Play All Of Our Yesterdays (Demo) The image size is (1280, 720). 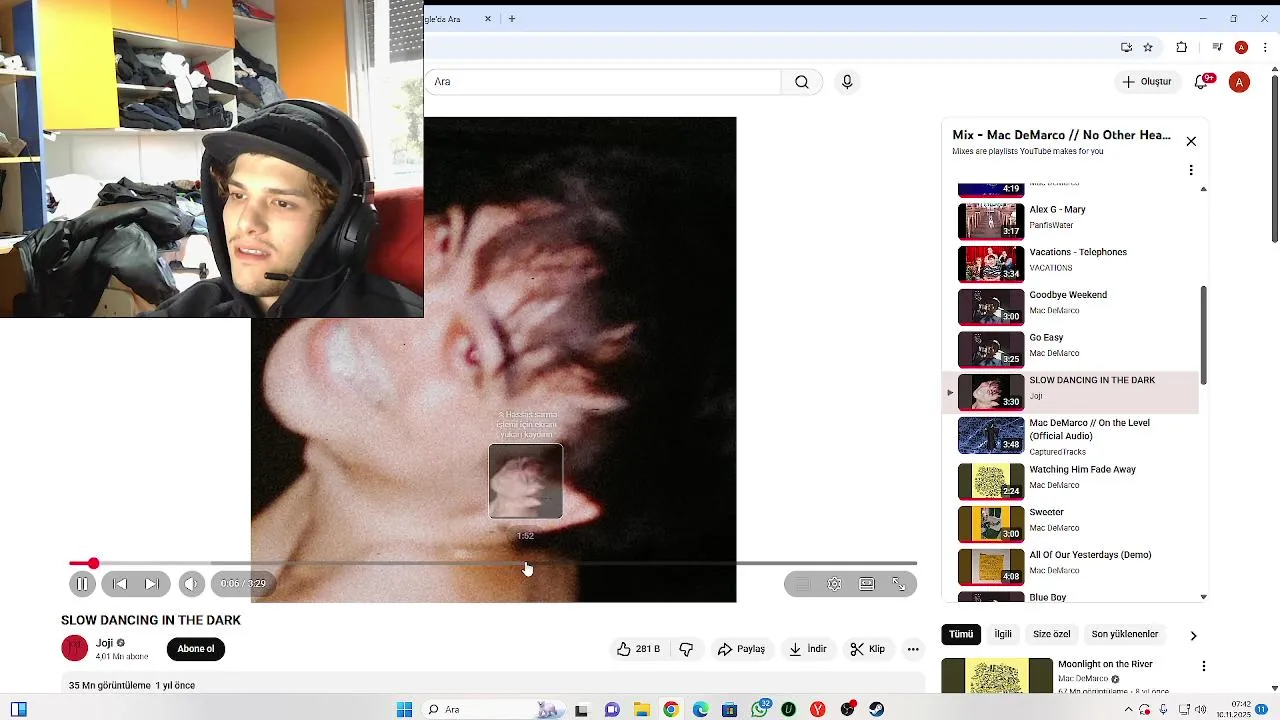tap(1070, 567)
